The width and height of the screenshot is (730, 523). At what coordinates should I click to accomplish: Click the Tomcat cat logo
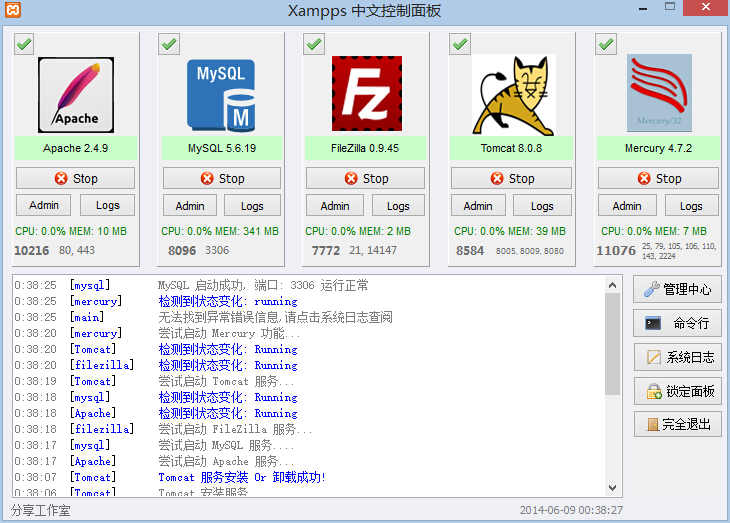514,95
